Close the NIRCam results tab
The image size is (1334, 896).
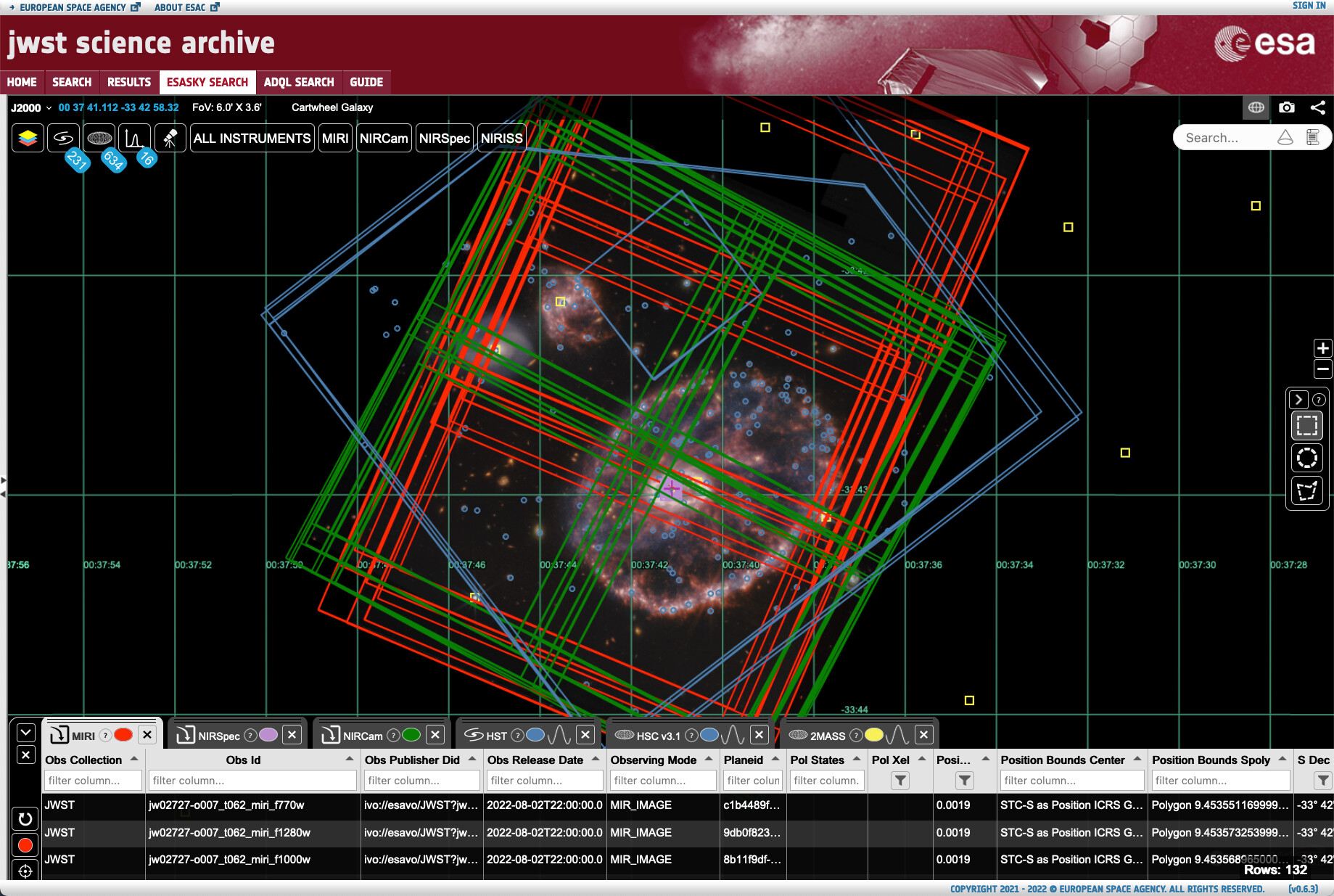[435, 735]
